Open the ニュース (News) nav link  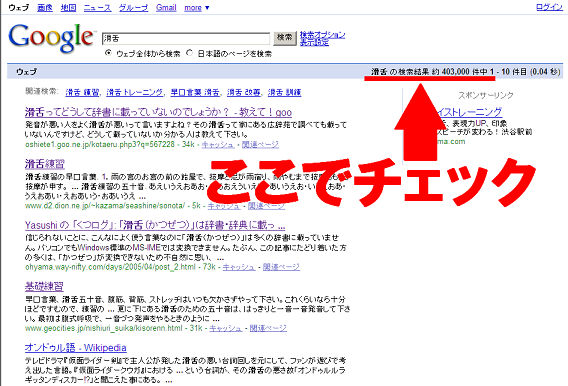(x=98, y=8)
